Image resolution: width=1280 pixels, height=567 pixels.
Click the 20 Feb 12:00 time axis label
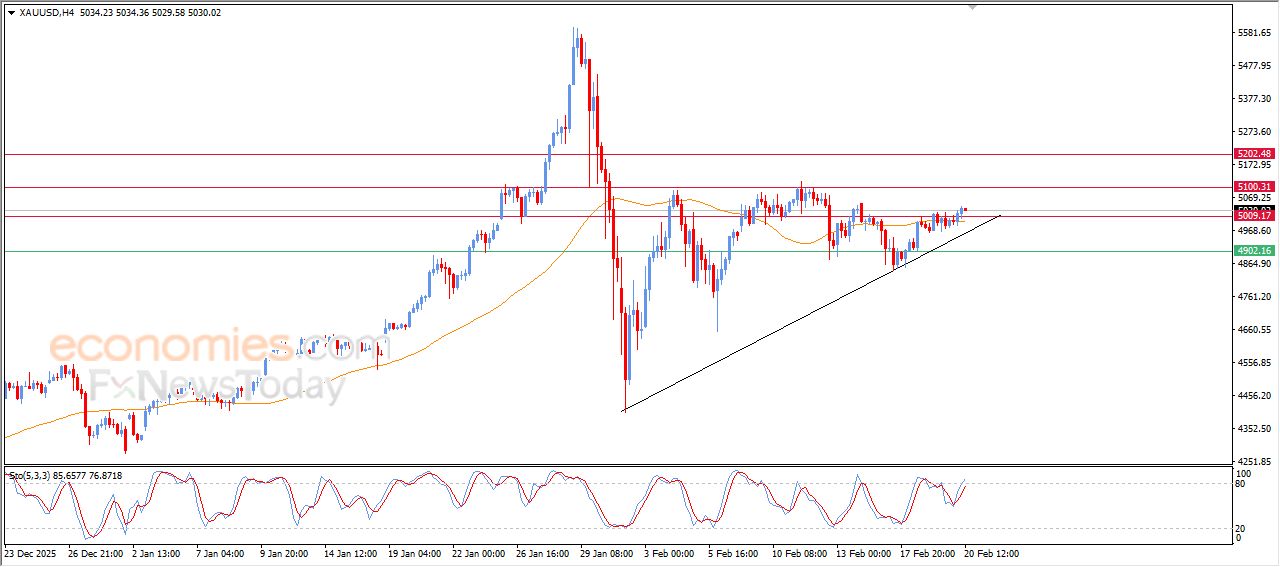pyautogui.click(x=990, y=552)
